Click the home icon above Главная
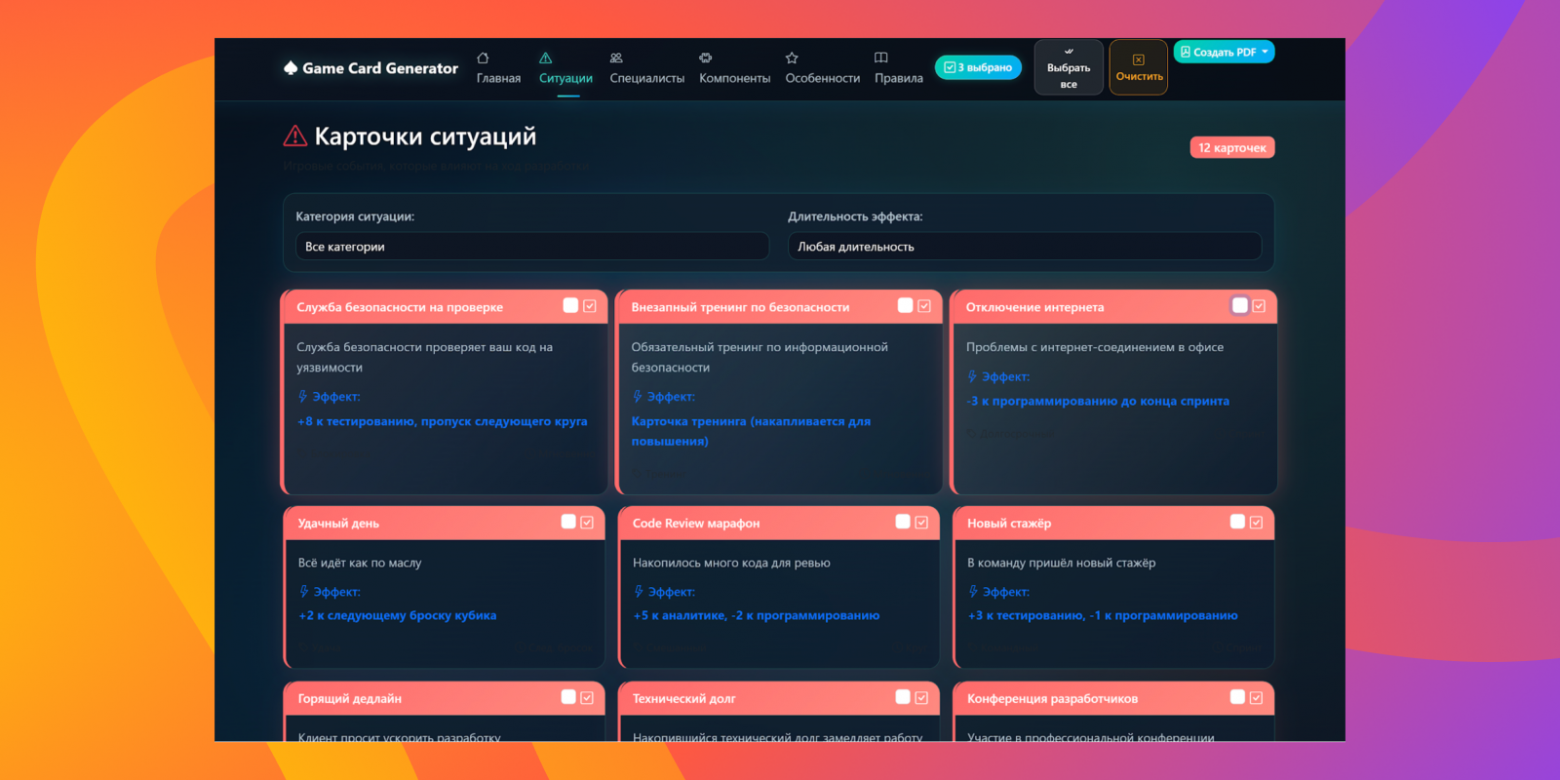The width and height of the screenshot is (1560, 780). pos(483,58)
